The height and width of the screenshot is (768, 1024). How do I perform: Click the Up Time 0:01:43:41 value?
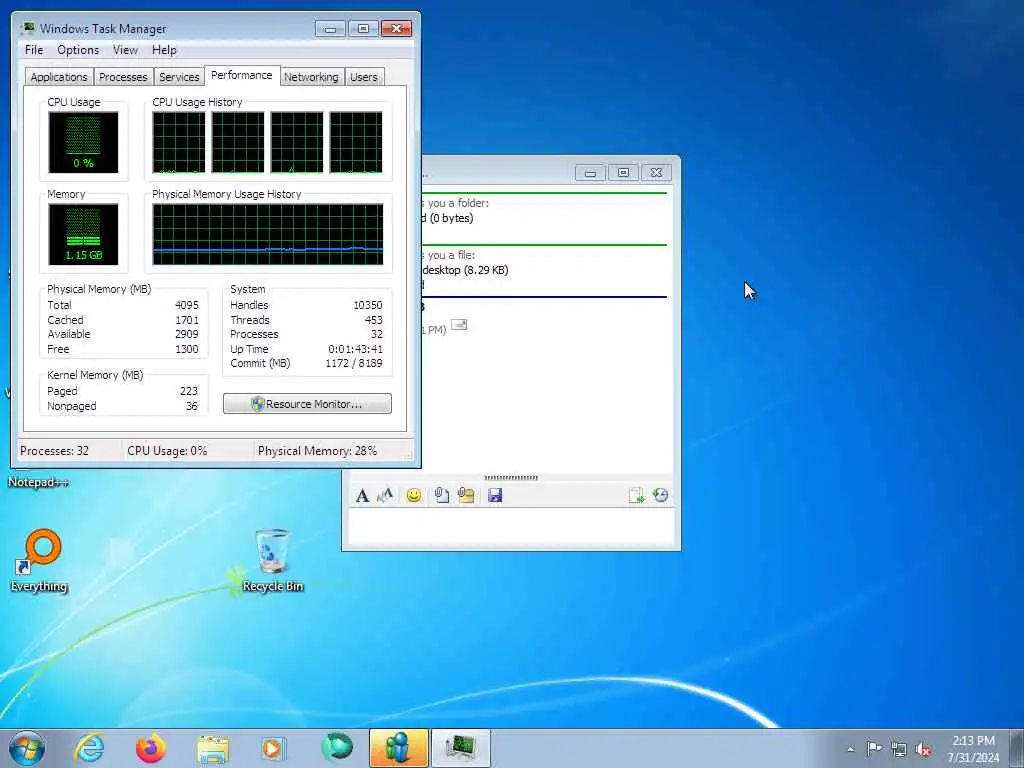tap(355, 349)
